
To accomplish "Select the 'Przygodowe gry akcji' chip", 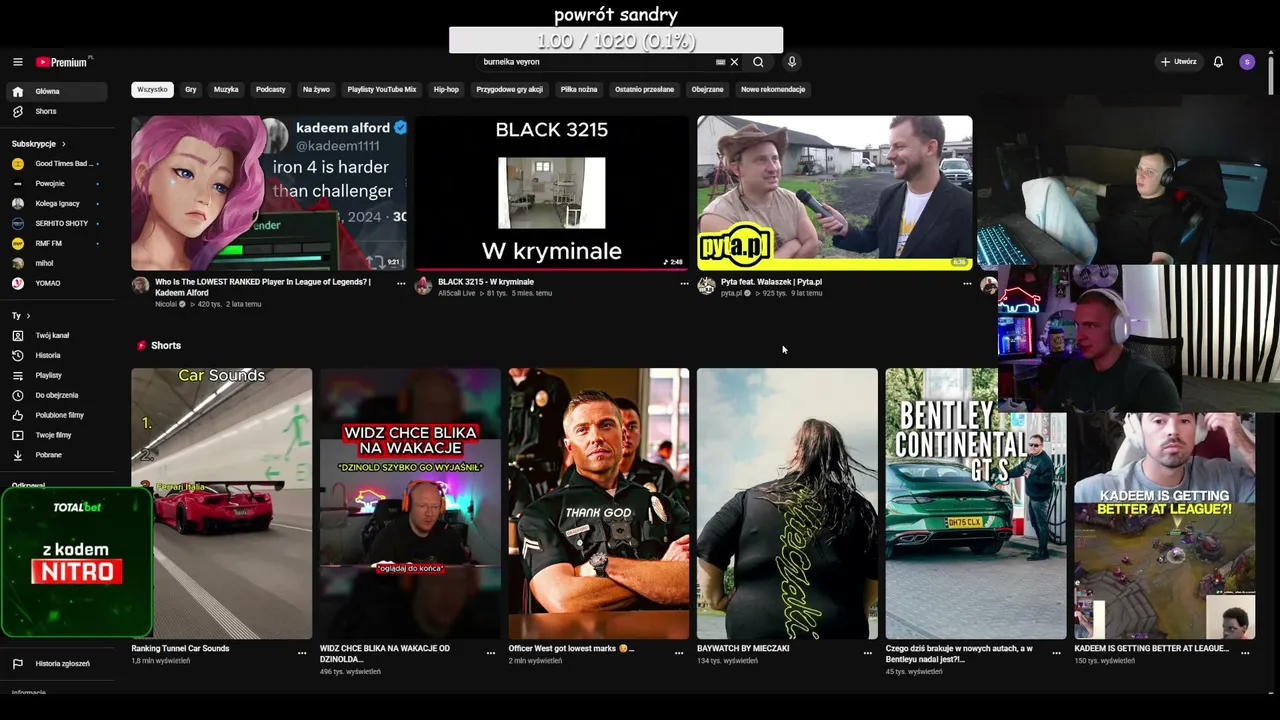I will [x=510, y=90].
